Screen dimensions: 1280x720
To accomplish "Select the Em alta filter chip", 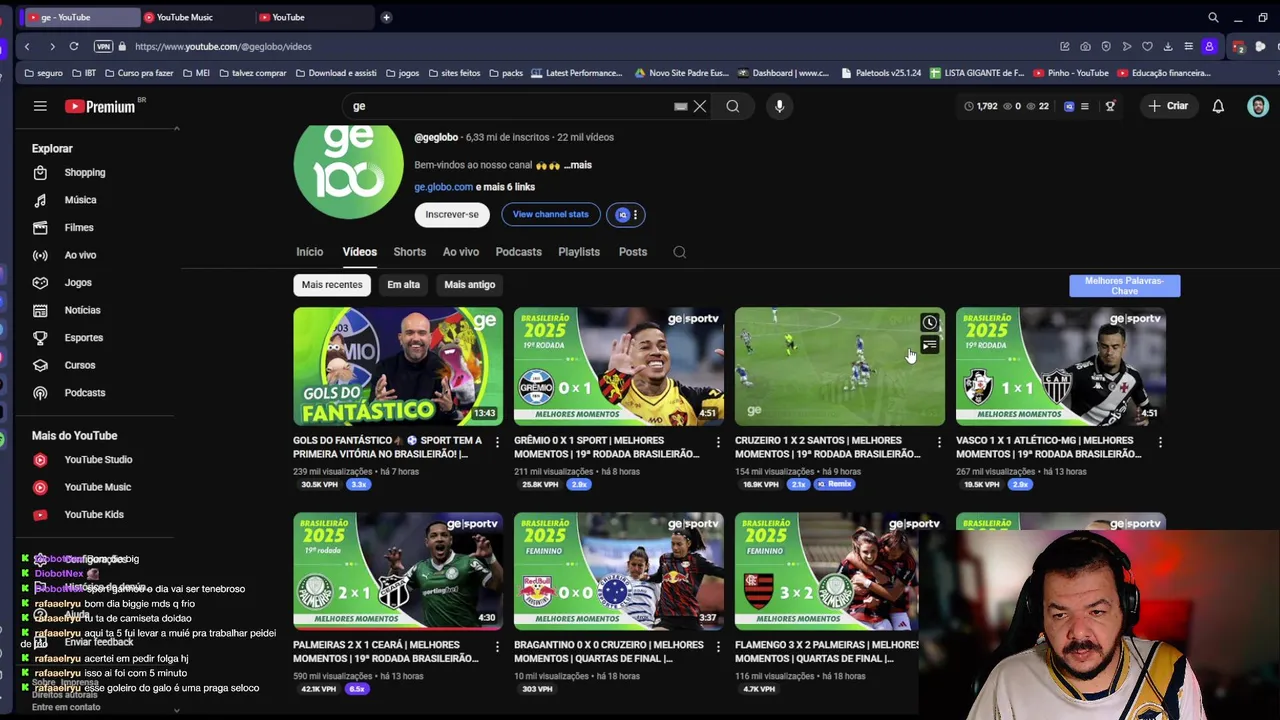I will click(x=403, y=285).
